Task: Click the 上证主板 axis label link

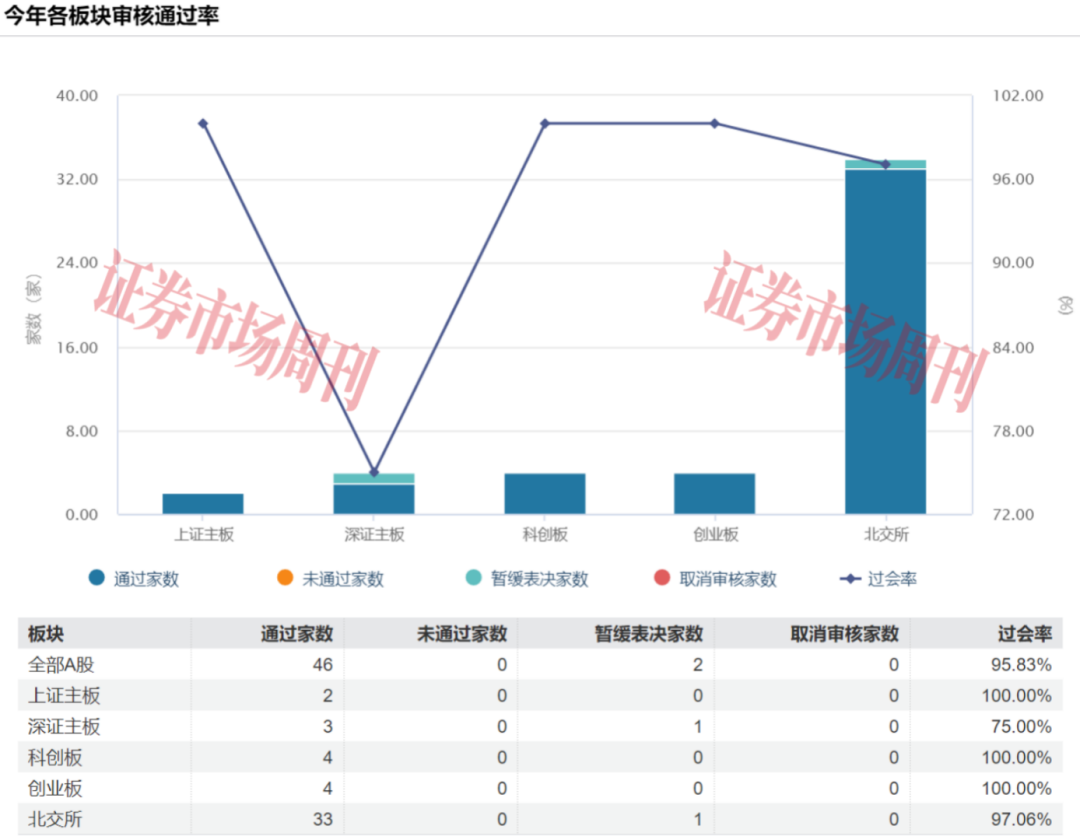Action: click(202, 534)
